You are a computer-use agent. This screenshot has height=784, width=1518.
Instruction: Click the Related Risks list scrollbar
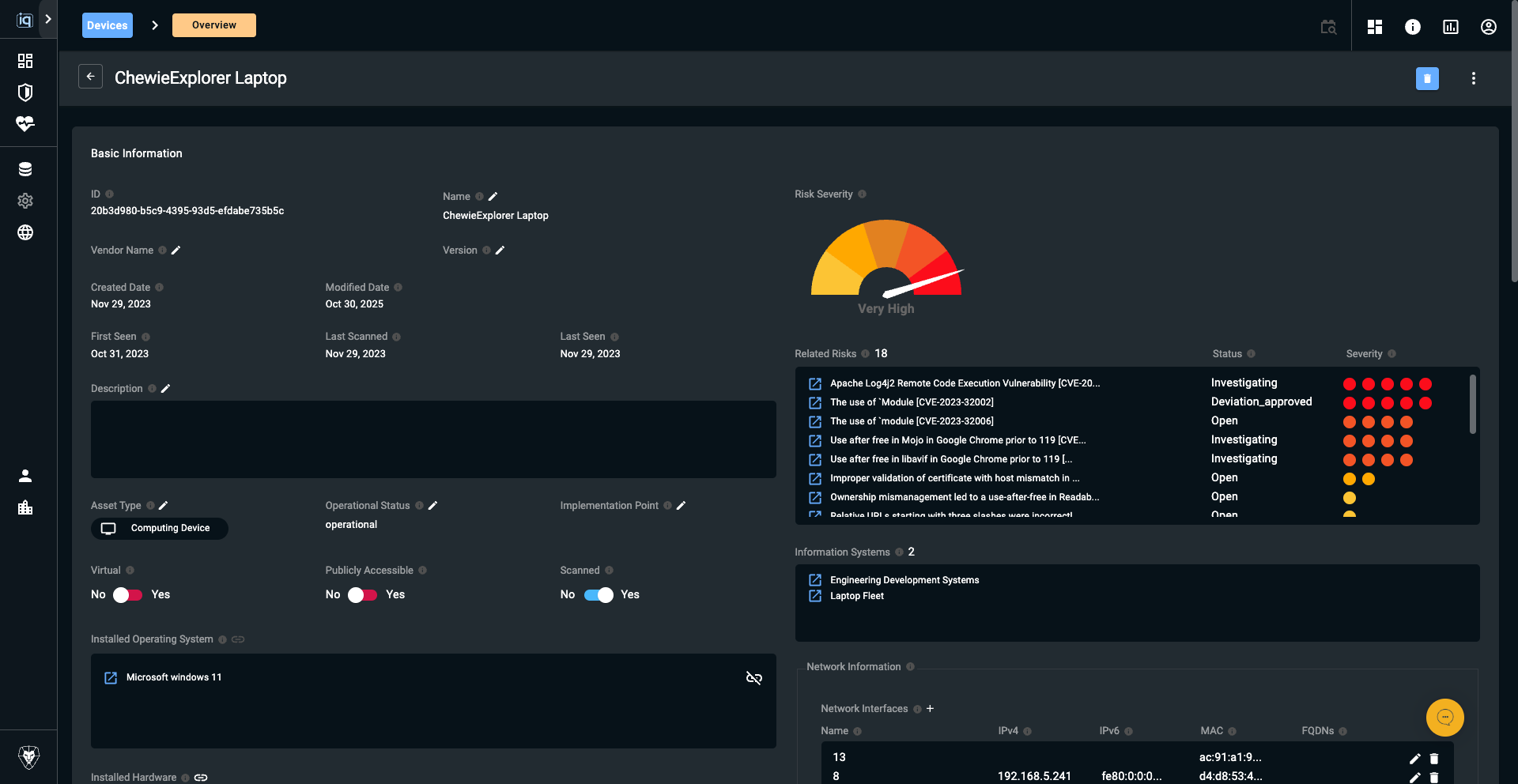click(1473, 404)
